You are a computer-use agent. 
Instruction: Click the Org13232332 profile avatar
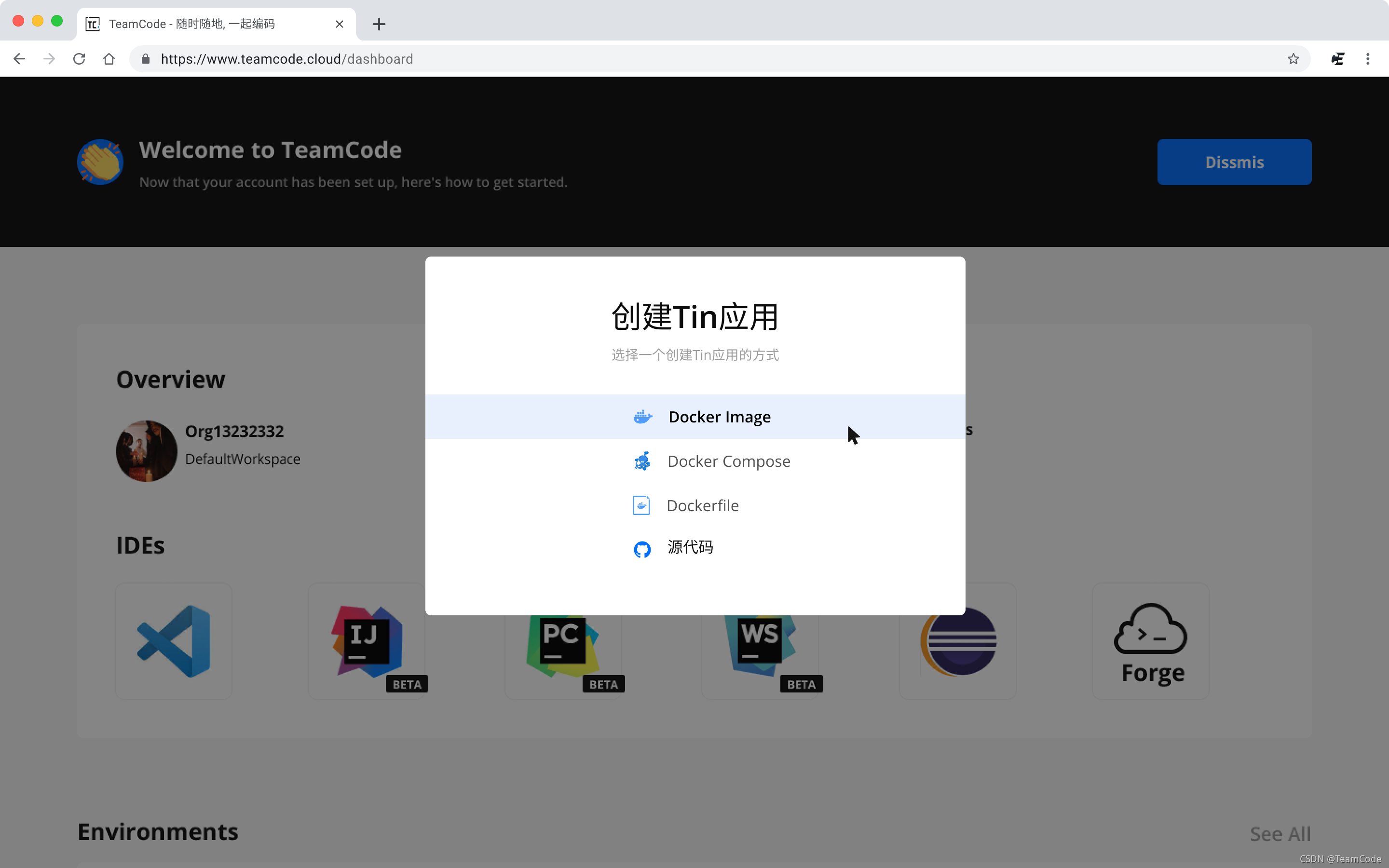146,451
